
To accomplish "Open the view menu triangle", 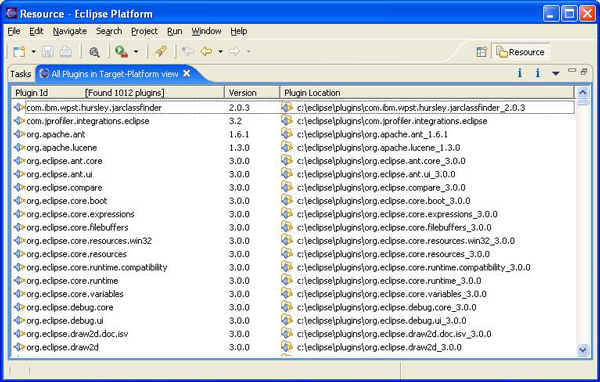I will (556, 73).
